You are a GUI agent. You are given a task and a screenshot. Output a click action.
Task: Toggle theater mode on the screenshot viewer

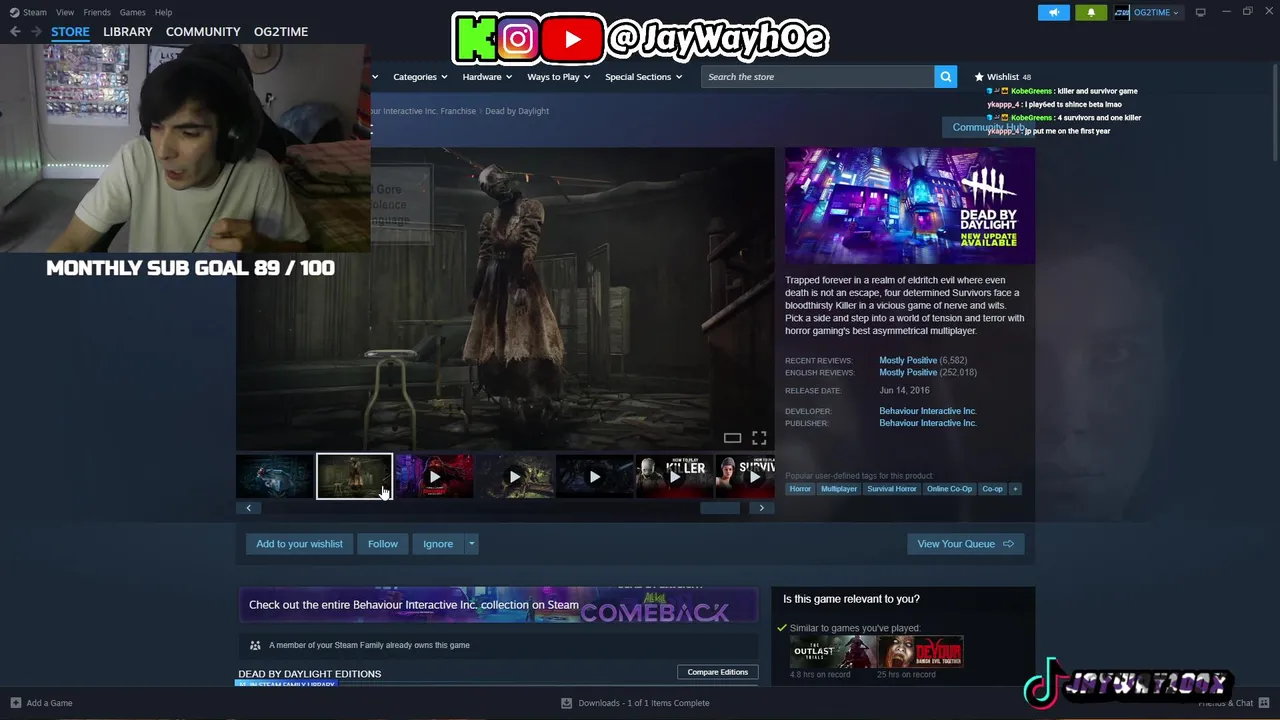(732, 438)
